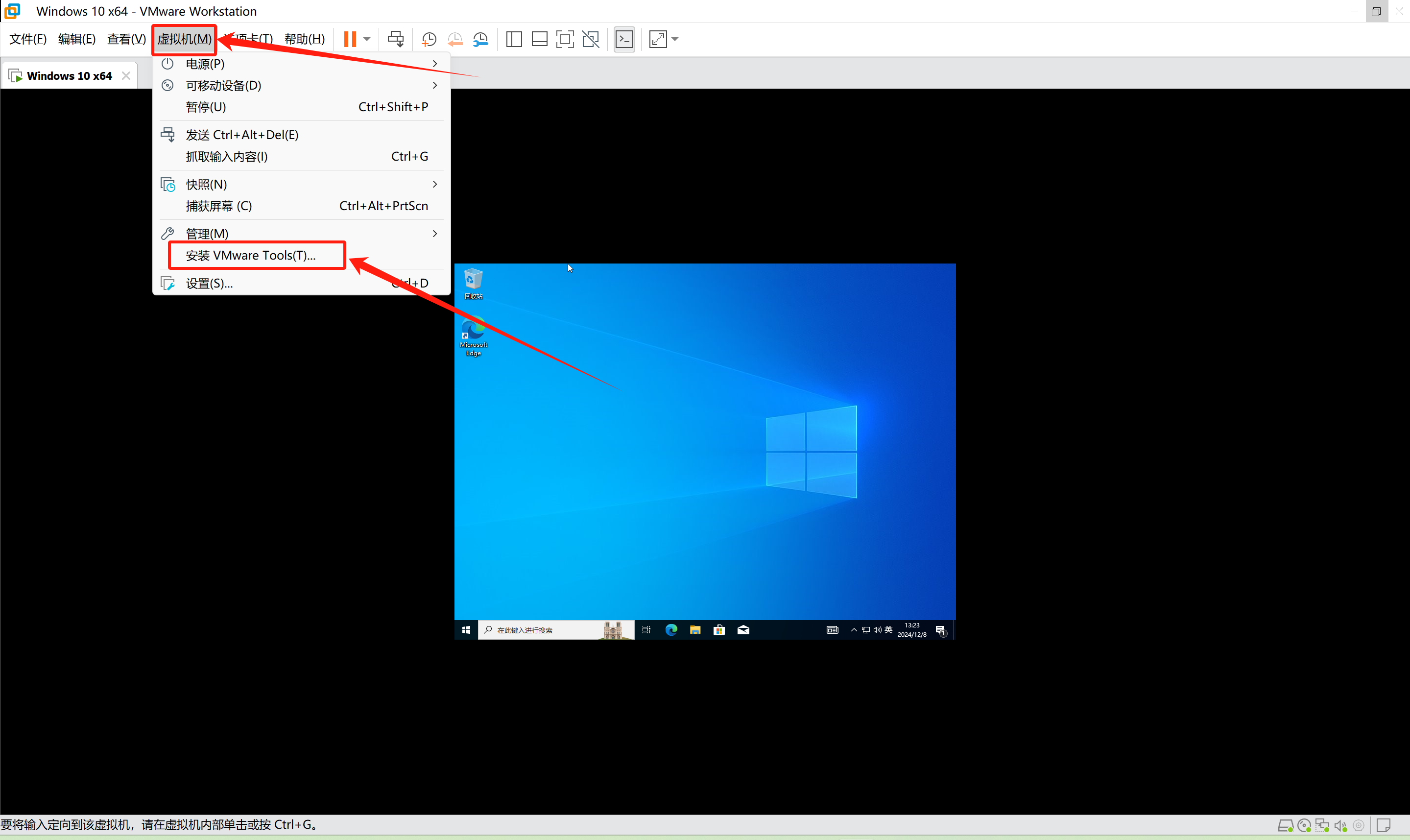
Task: Open stretch guest display dropdown arrow
Action: [675, 39]
